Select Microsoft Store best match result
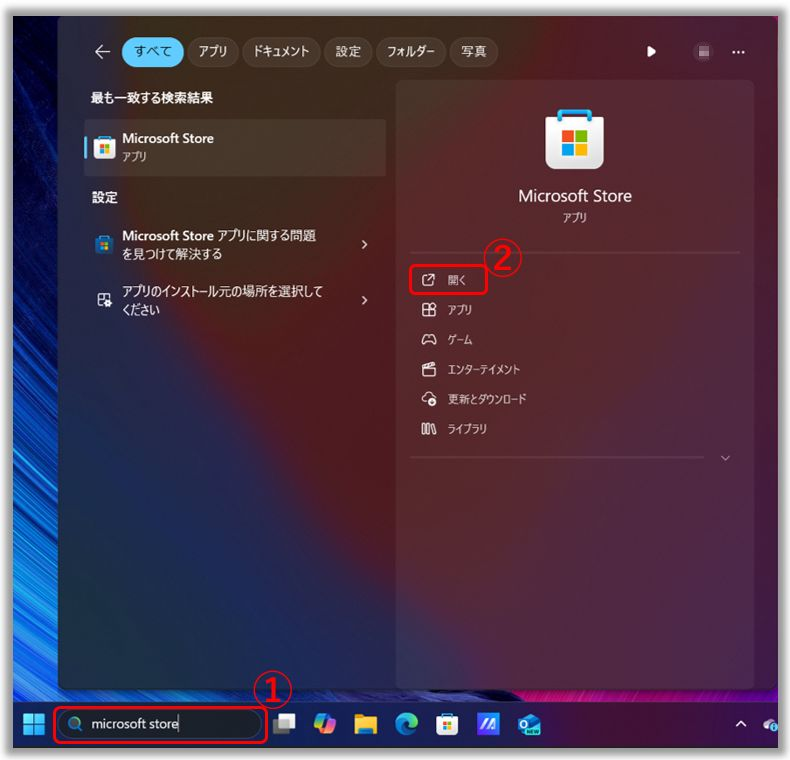The image size is (790, 760). click(x=235, y=147)
